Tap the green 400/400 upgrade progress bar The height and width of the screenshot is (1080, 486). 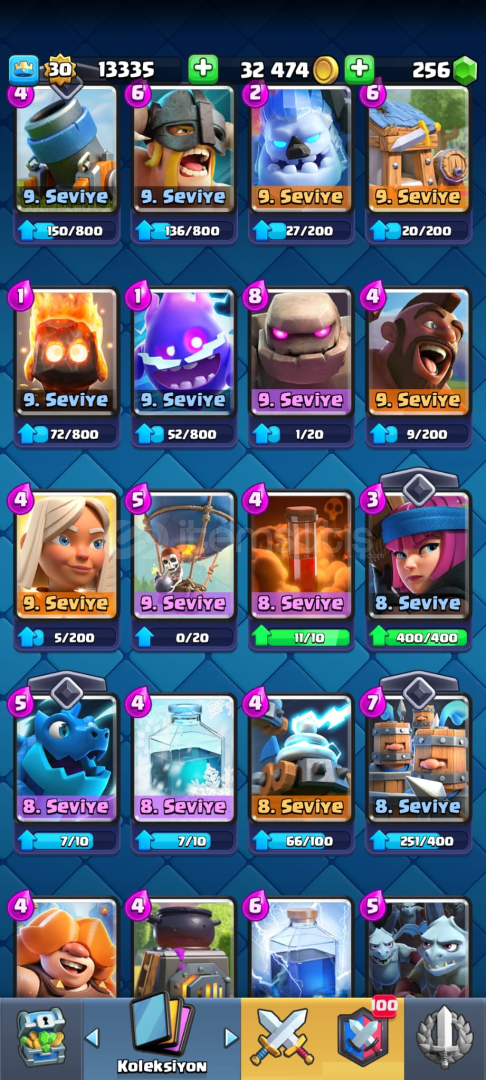(419, 637)
